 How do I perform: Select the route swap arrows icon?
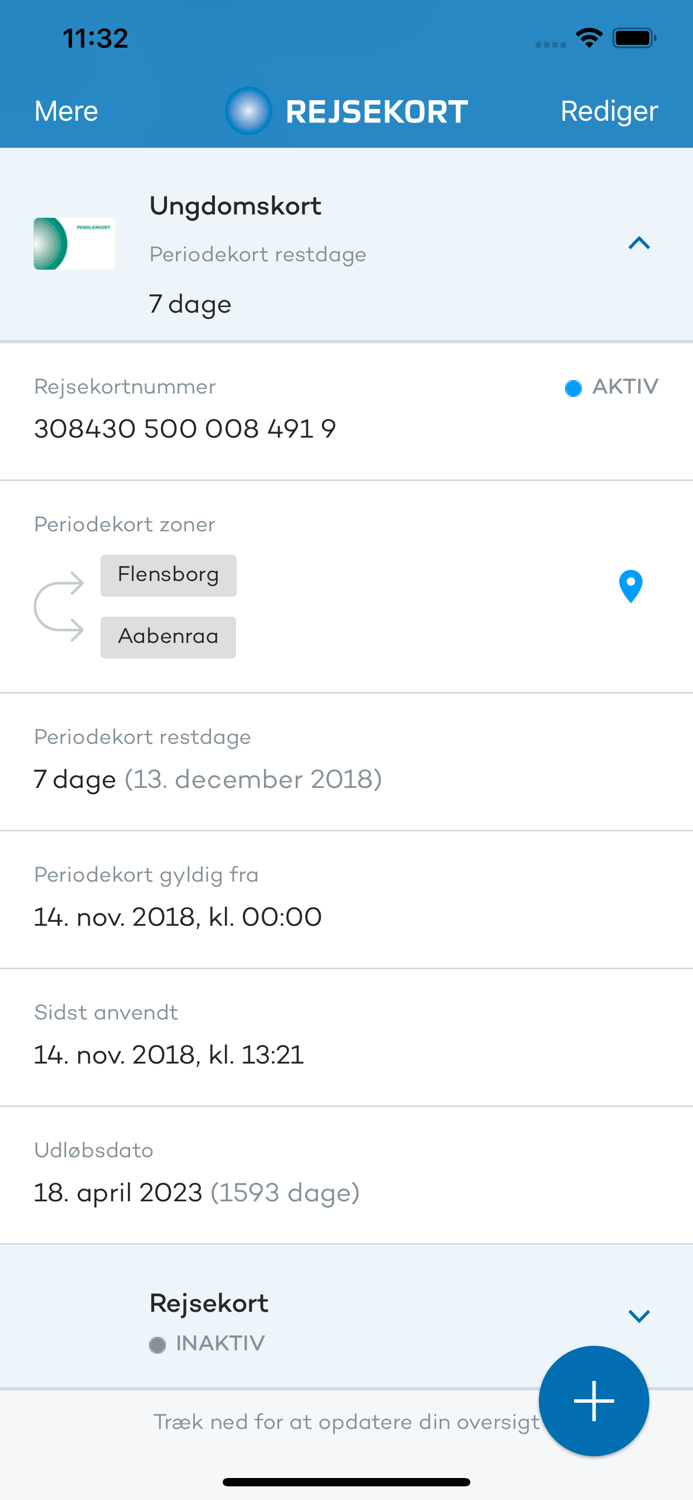pyautogui.click(x=62, y=605)
